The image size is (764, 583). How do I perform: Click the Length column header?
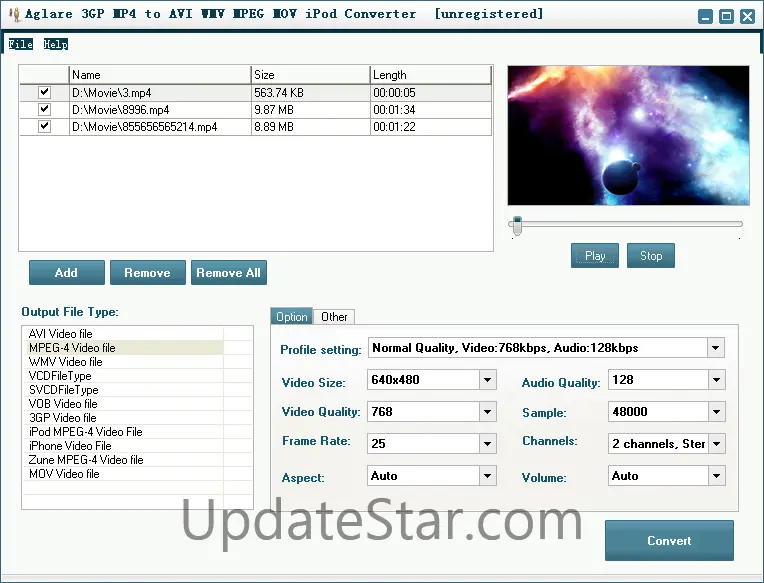pyautogui.click(x=430, y=75)
